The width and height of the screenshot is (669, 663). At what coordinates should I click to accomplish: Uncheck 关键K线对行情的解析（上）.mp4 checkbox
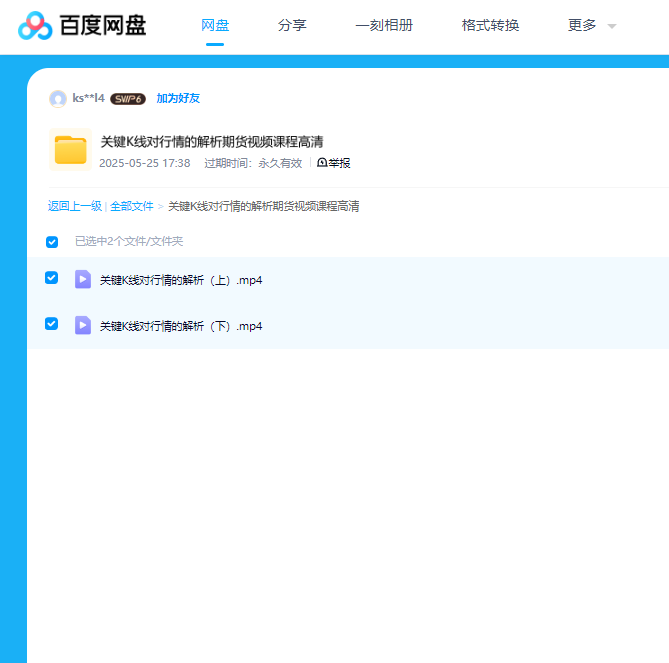(x=52, y=278)
